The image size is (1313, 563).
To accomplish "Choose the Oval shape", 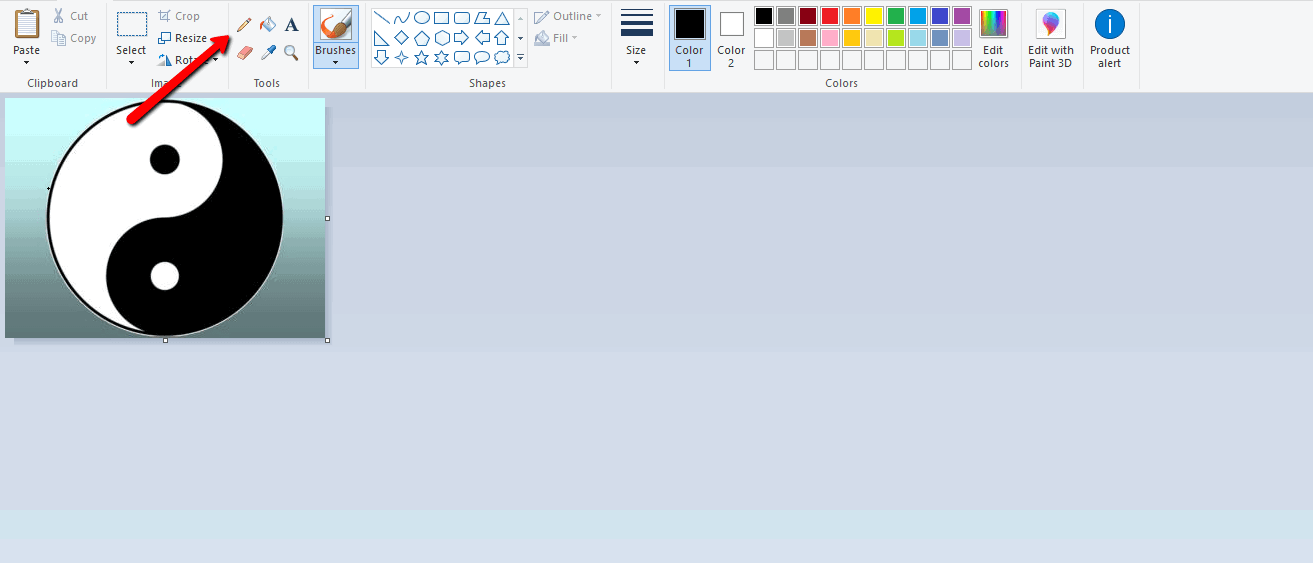I will click(x=422, y=18).
